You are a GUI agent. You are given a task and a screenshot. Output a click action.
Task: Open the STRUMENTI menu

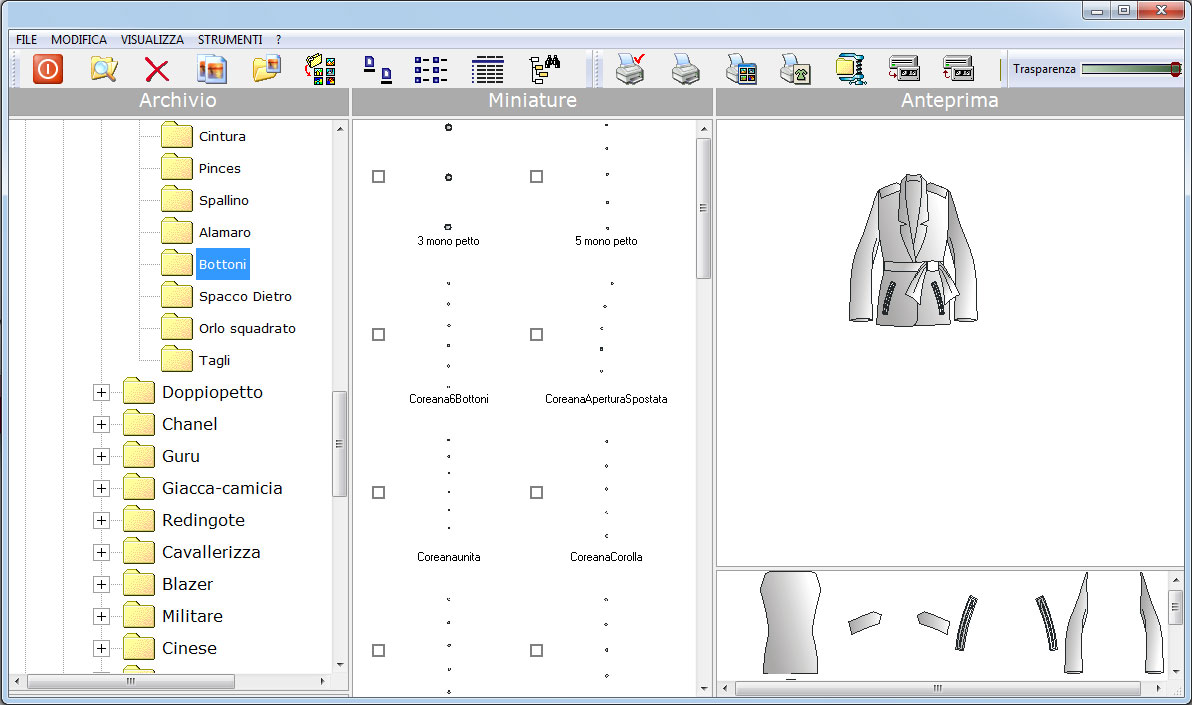[230, 40]
